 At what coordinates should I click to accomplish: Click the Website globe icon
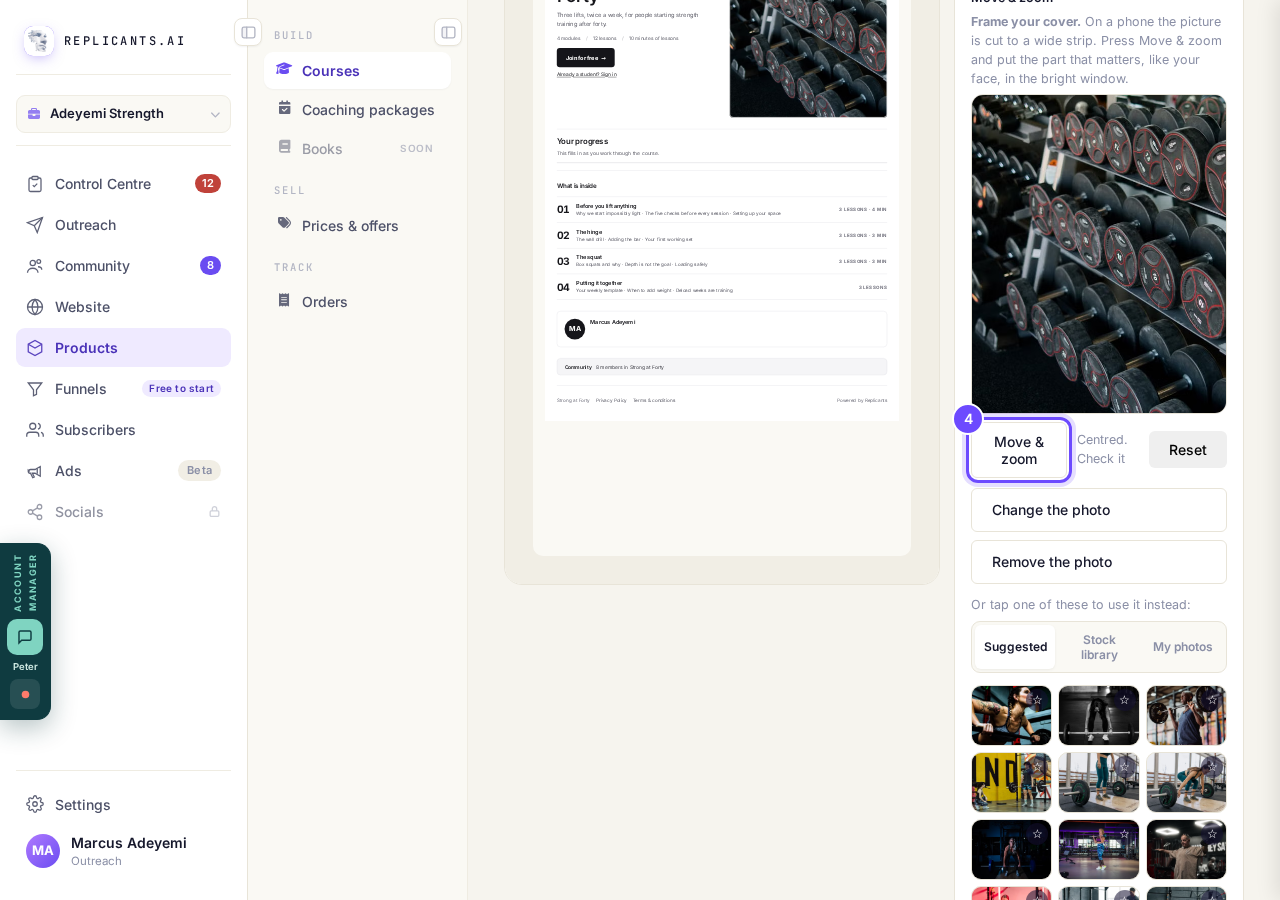(x=35, y=307)
